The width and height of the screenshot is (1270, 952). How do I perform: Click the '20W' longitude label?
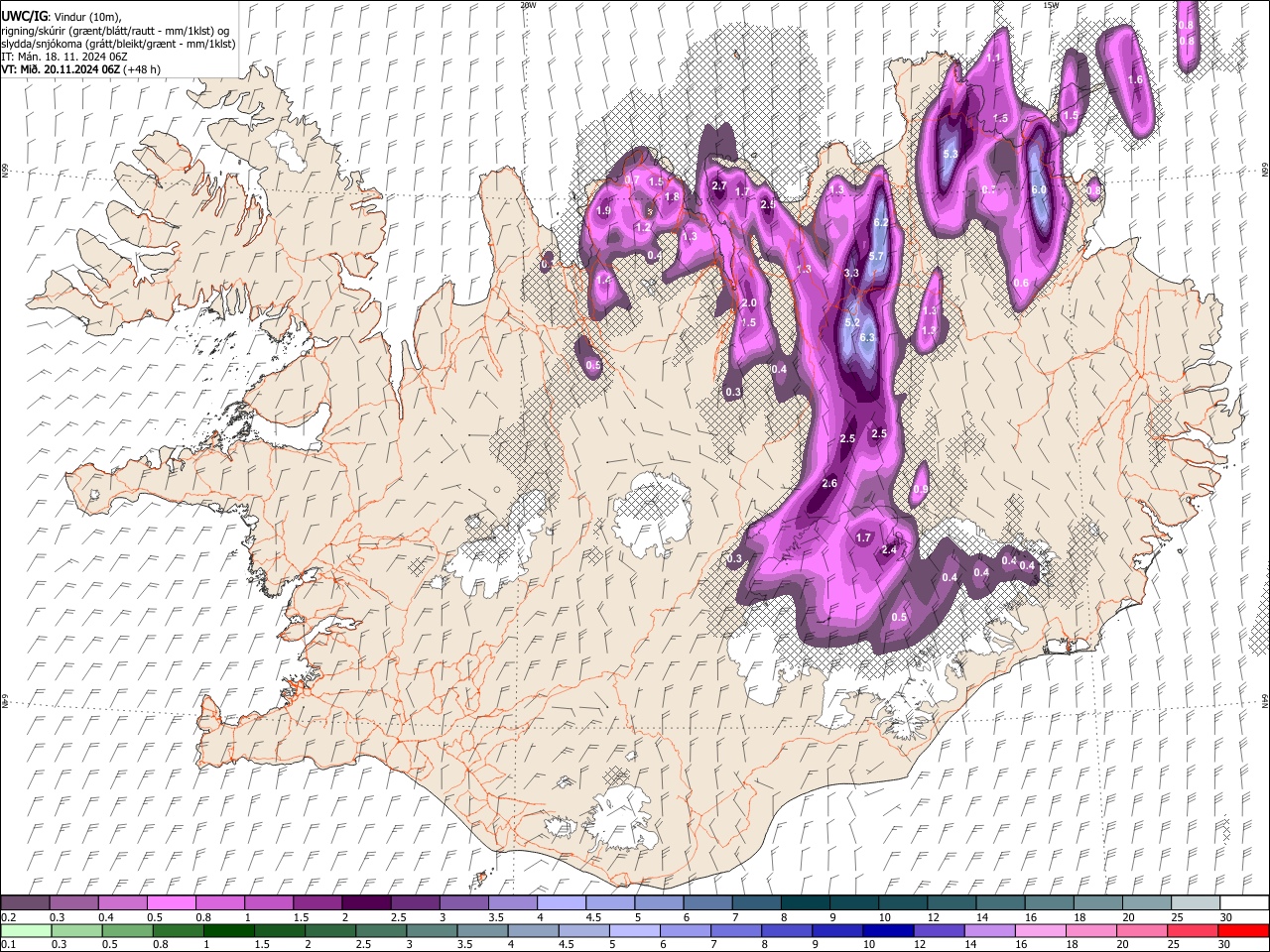tap(528, 5)
